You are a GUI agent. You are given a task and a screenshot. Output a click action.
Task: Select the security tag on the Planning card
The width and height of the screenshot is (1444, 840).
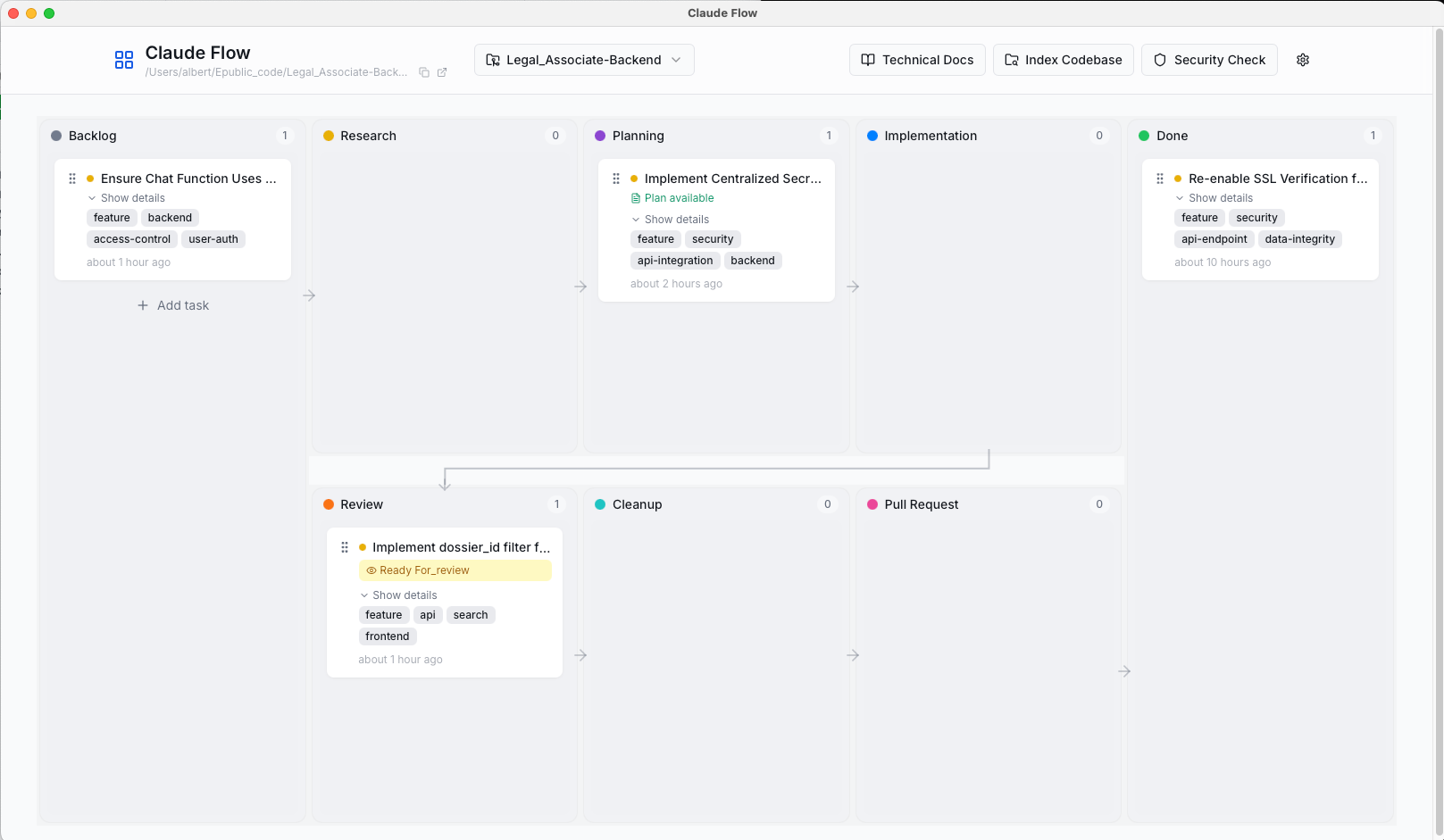713,238
